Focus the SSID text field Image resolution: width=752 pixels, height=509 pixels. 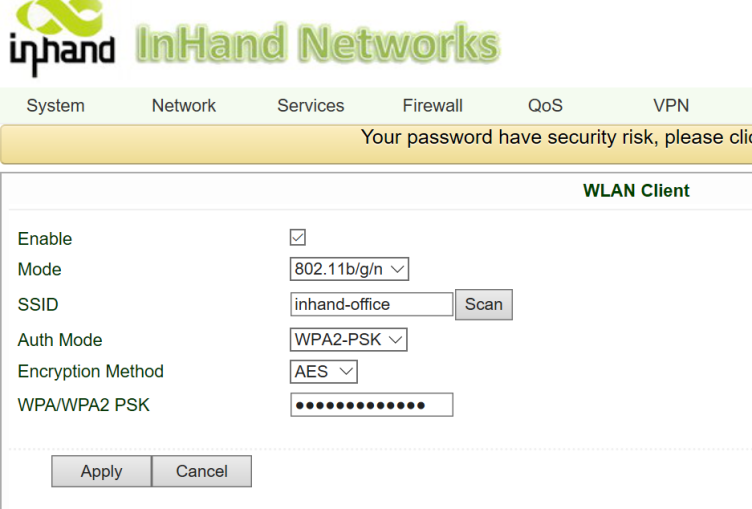pos(371,304)
